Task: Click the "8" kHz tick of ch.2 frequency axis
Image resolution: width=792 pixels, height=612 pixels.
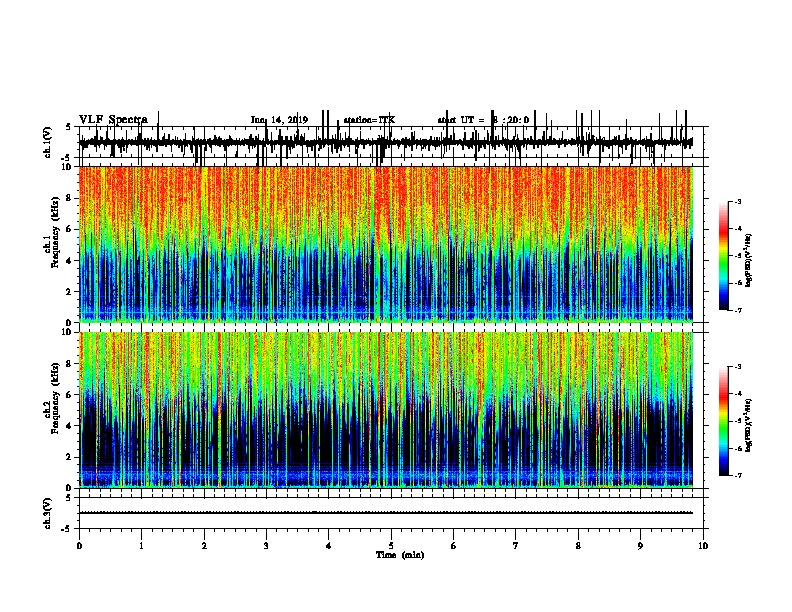Action: click(x=69, y=364)
